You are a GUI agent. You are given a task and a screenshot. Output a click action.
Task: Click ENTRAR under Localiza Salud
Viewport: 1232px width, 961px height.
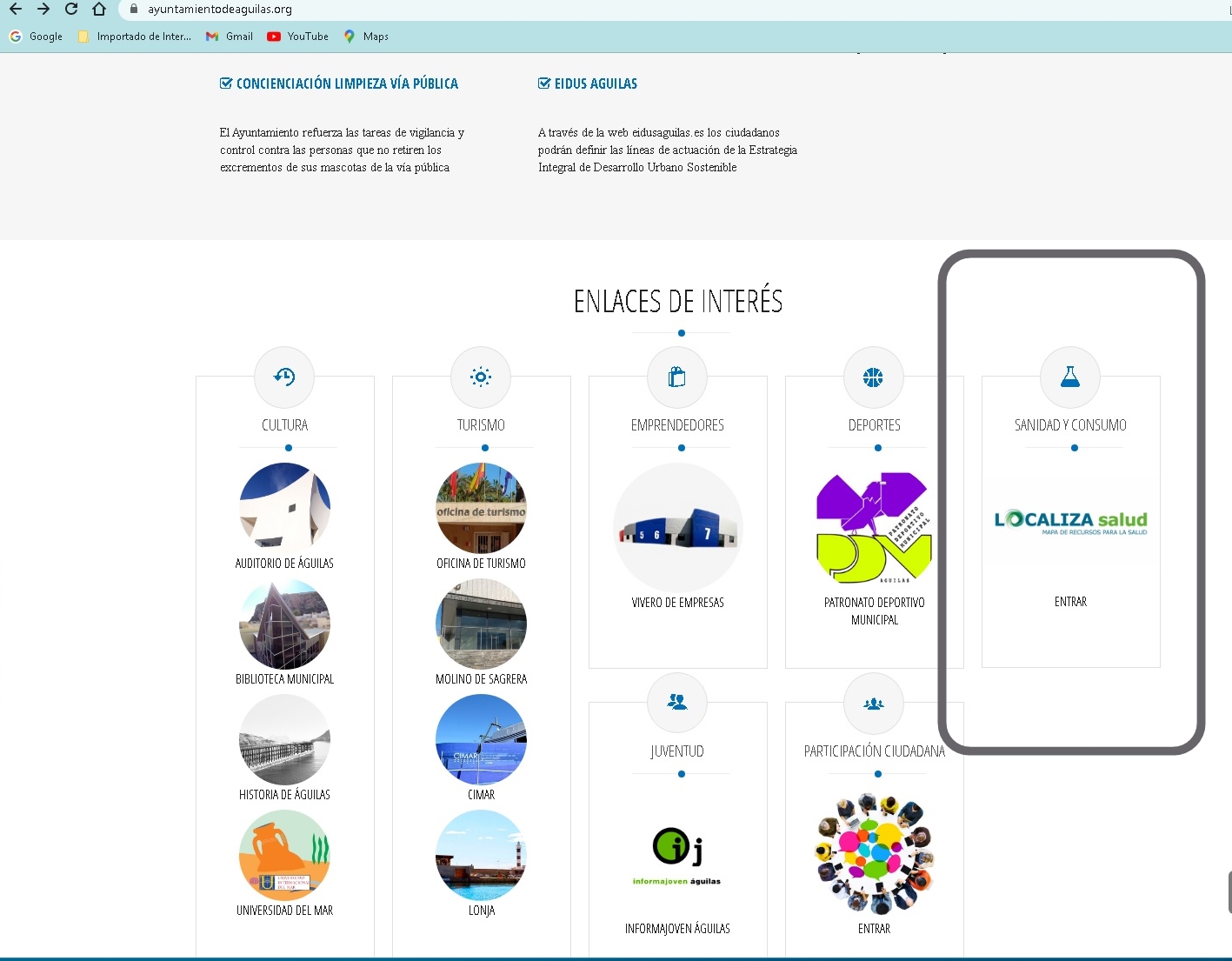click(1070, 601)
